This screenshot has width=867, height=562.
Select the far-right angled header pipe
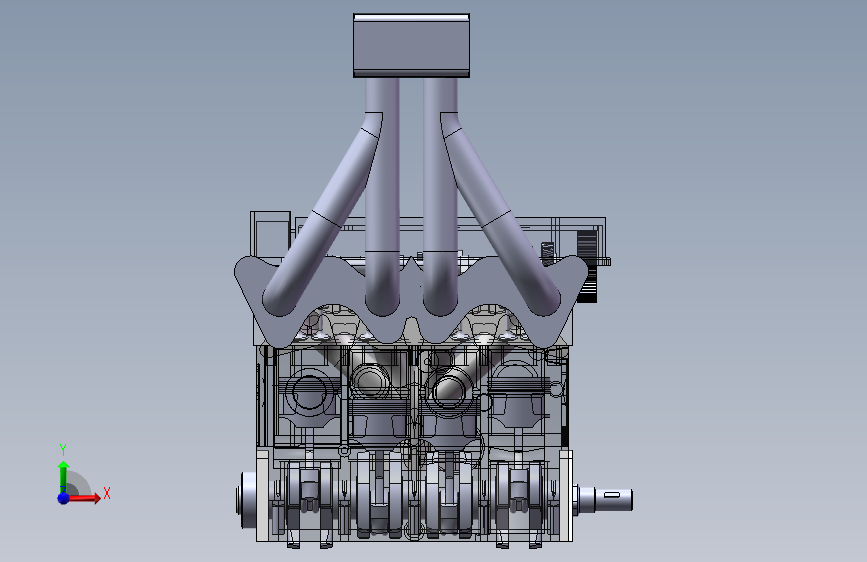coord(500,216)
